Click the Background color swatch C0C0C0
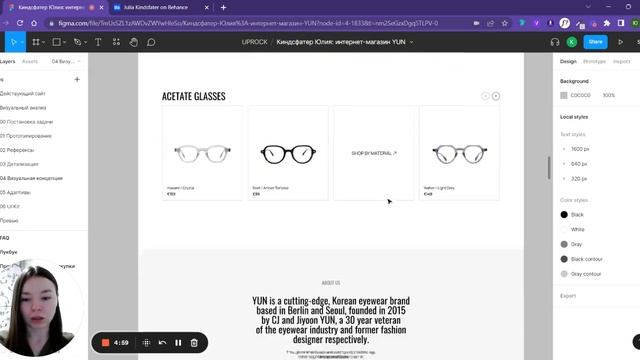This screenshot has width=640, height=360. coord(564,95)
